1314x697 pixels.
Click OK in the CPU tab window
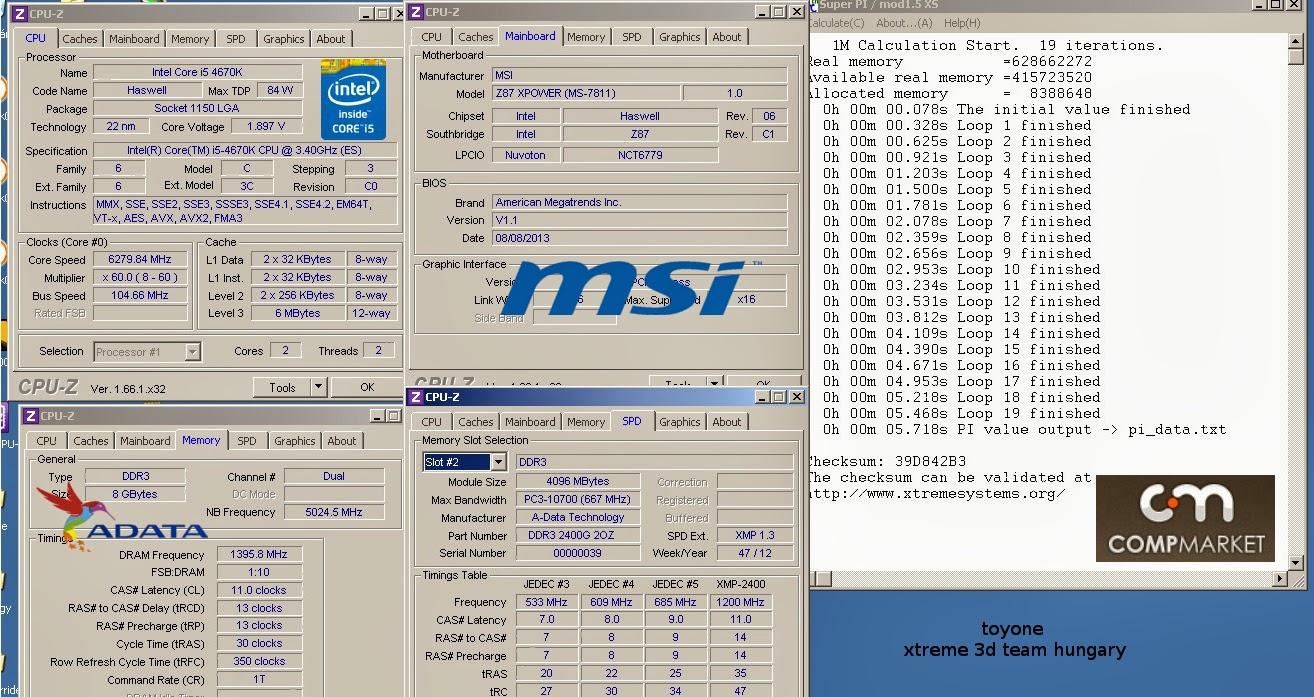(367, 387)
